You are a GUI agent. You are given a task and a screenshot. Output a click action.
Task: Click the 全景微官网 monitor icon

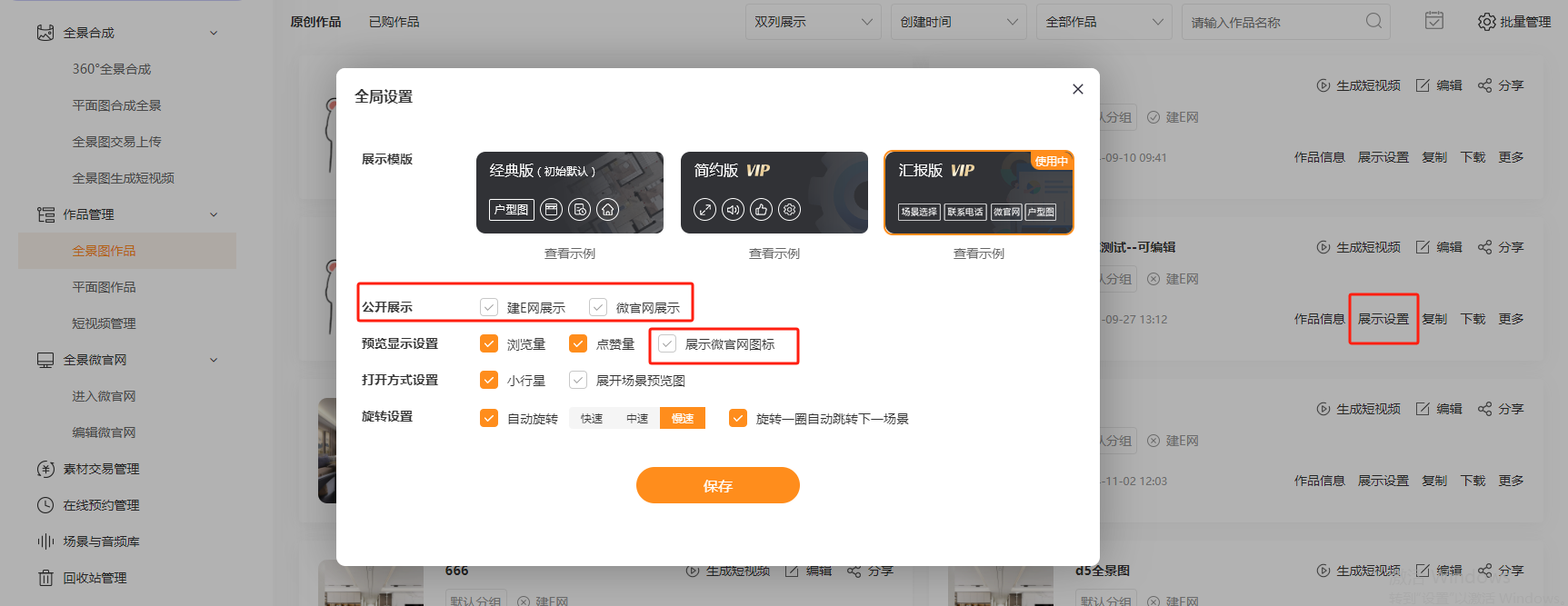pyautogui.click(x=45, y=360)
